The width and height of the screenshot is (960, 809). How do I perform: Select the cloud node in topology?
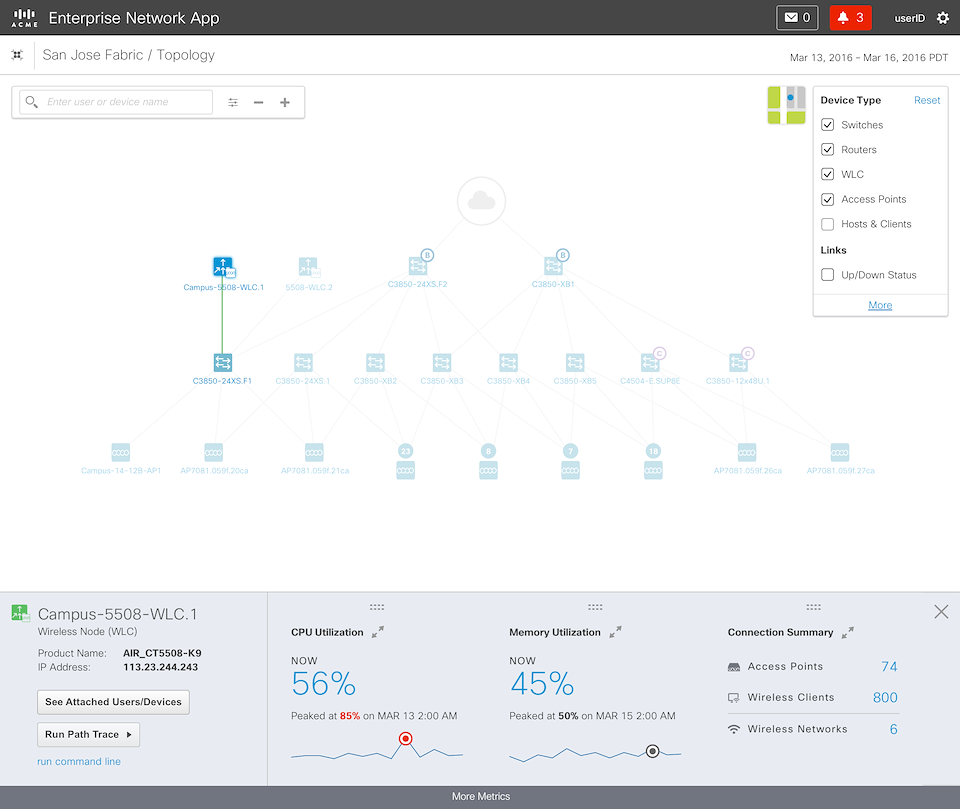pos(481,201)
